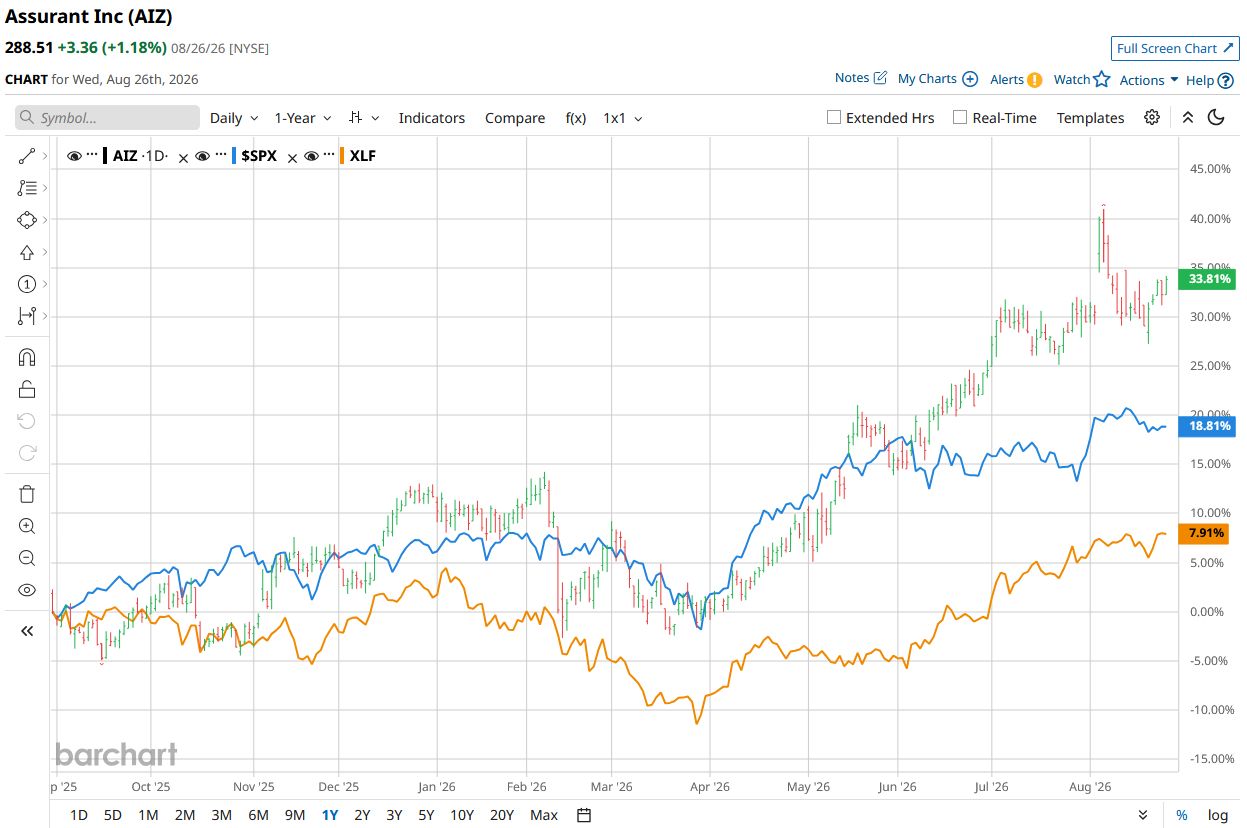Click the X between $SPX and XLF eye

(292, 157)
